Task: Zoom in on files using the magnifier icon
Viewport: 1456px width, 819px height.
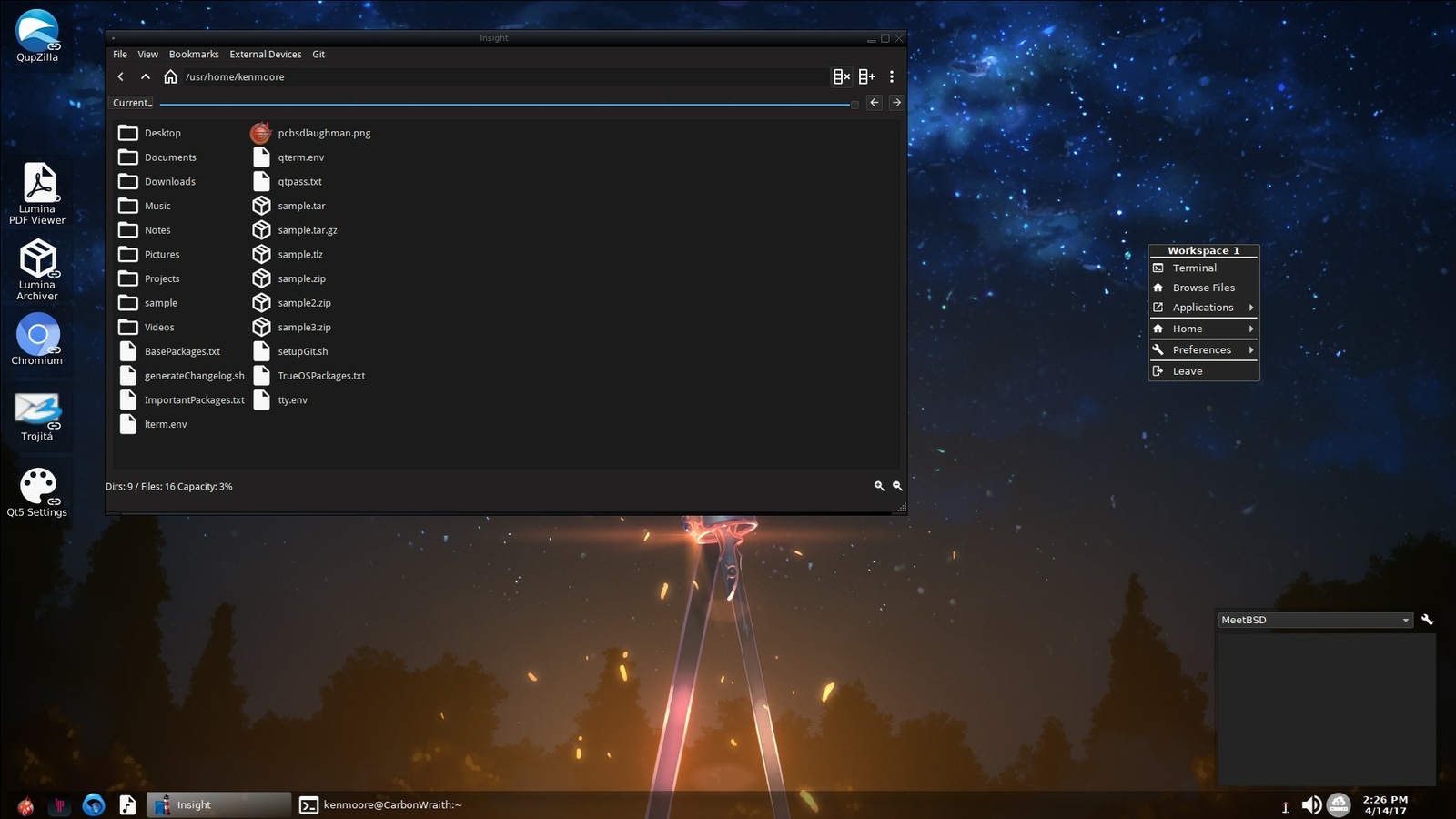Action: click(x=878, y=486)
